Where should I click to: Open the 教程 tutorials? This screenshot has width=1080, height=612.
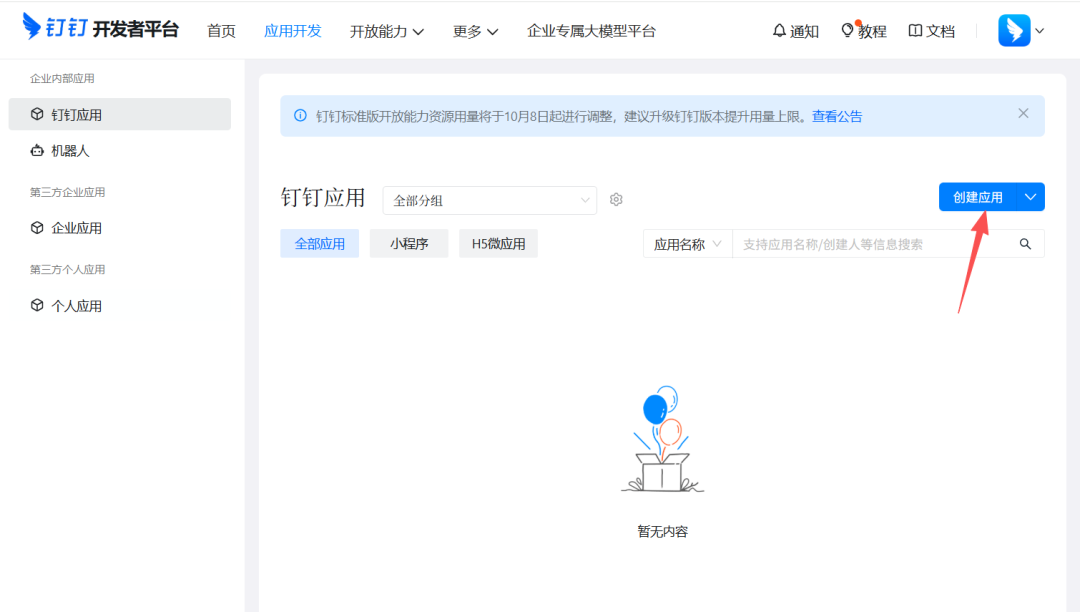864,30
